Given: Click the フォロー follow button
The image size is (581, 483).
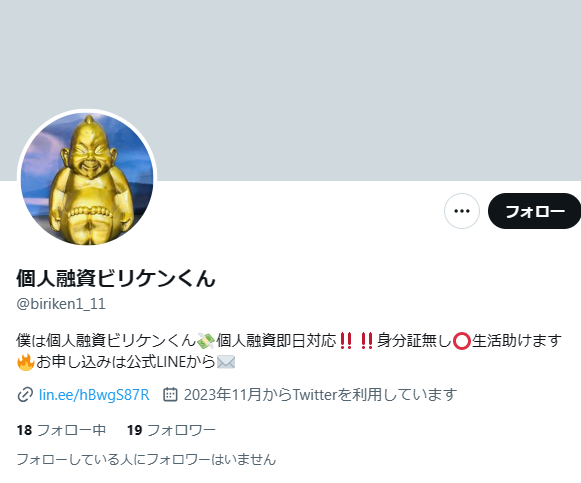Looking at the screenshot, I should (534, 211).
